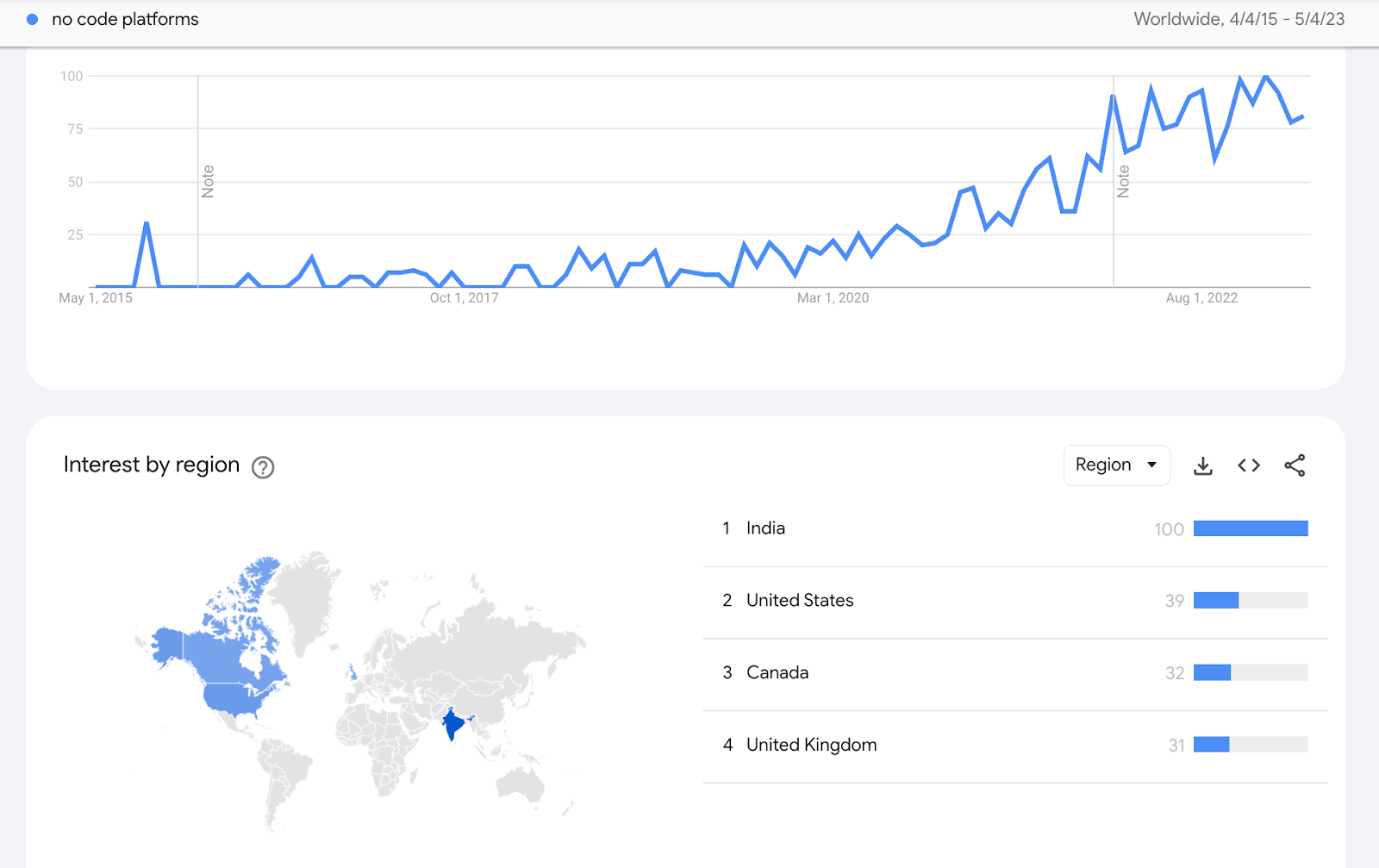Click the India interest bar at 100
Image resolution: width=1379 pixels, height=868 pixels.
pos(1251,528)
